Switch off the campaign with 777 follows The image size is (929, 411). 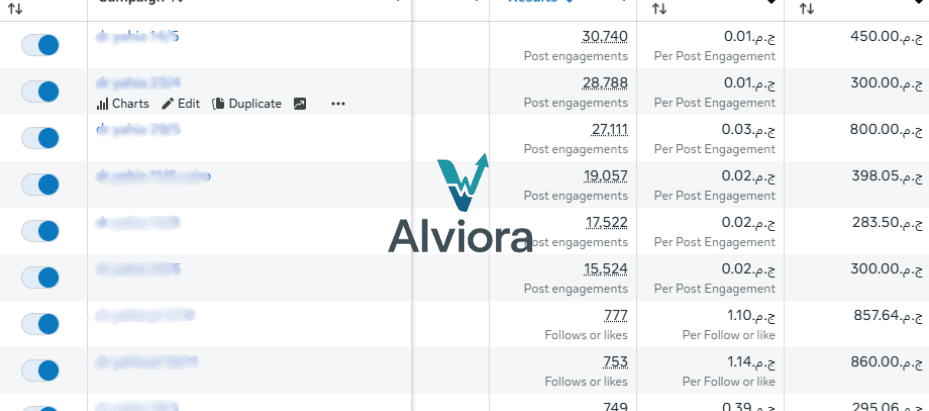[x=41, y=323]
